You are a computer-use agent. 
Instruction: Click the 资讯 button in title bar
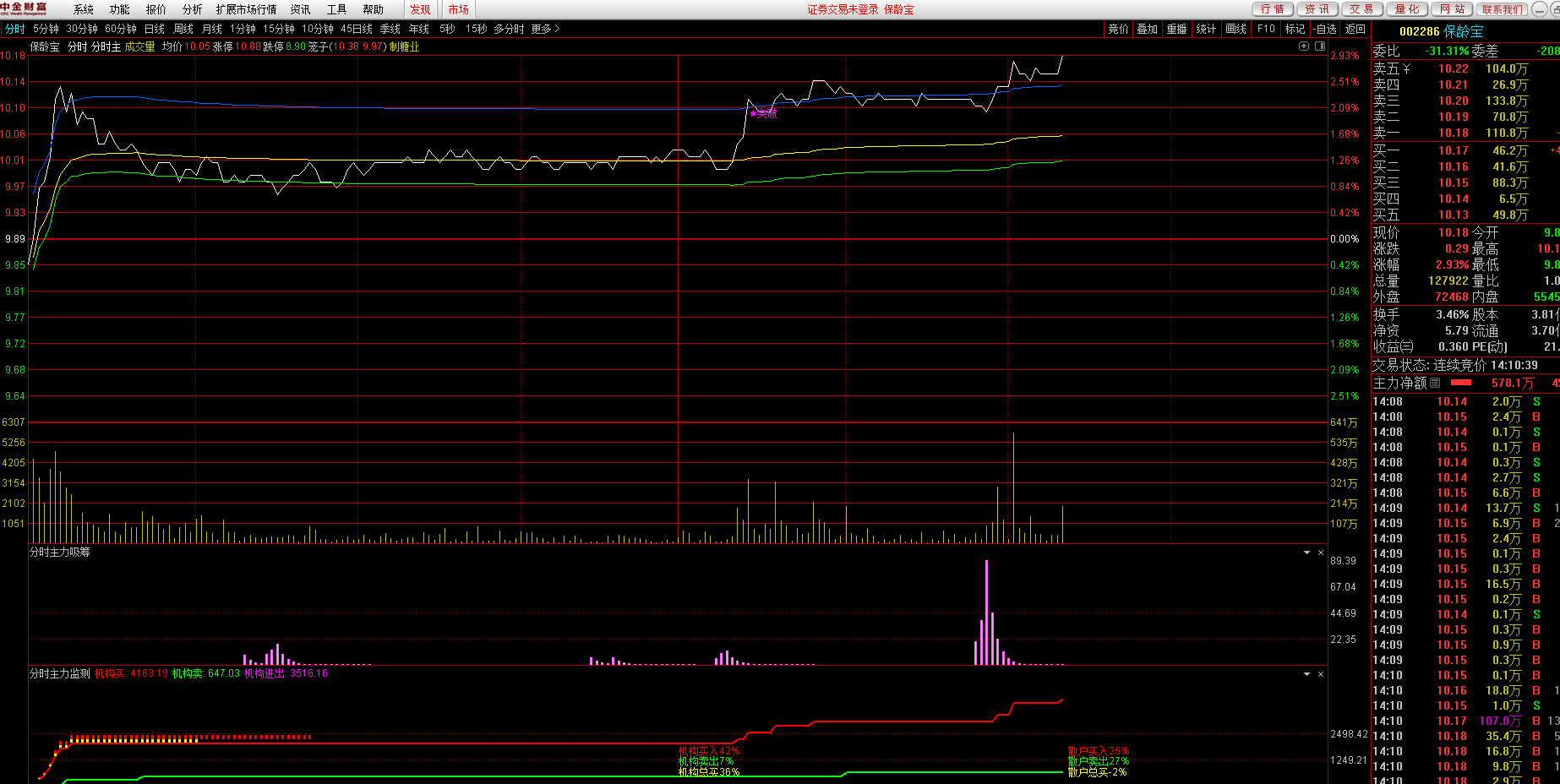click(x=1317, y=9)
